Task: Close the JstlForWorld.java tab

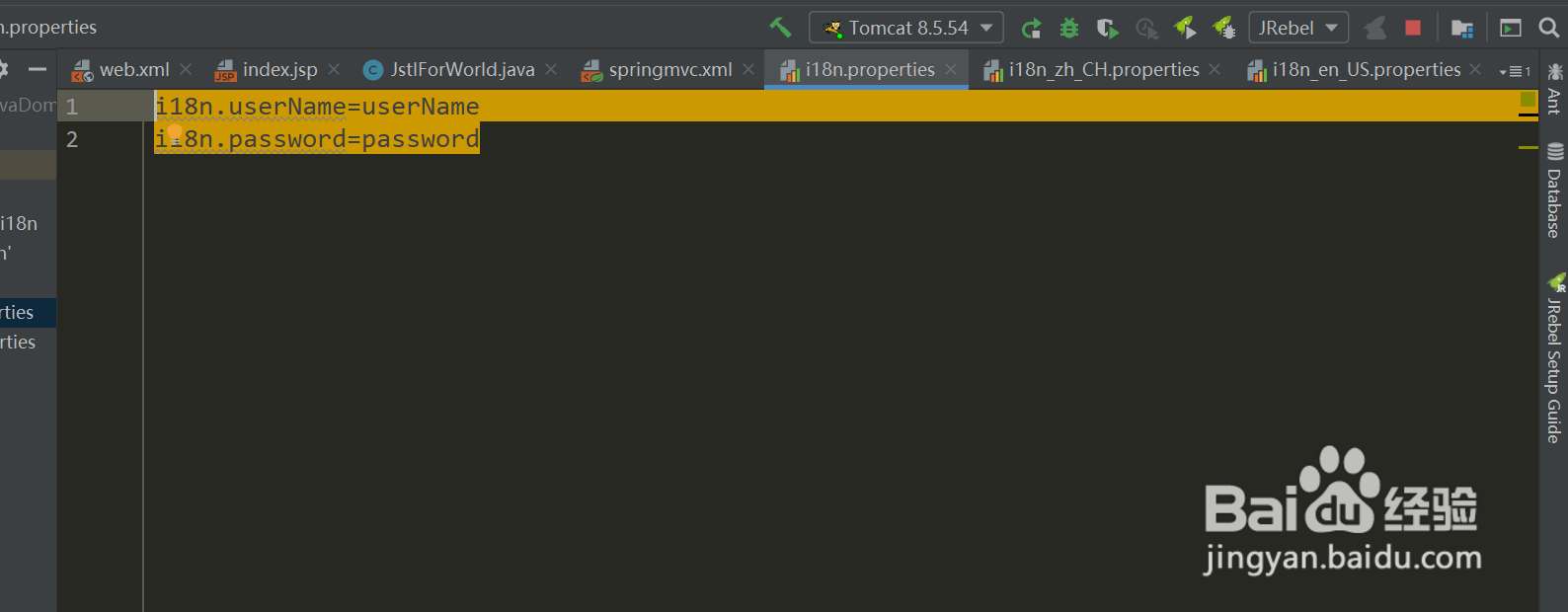Action: coord(551,69)
